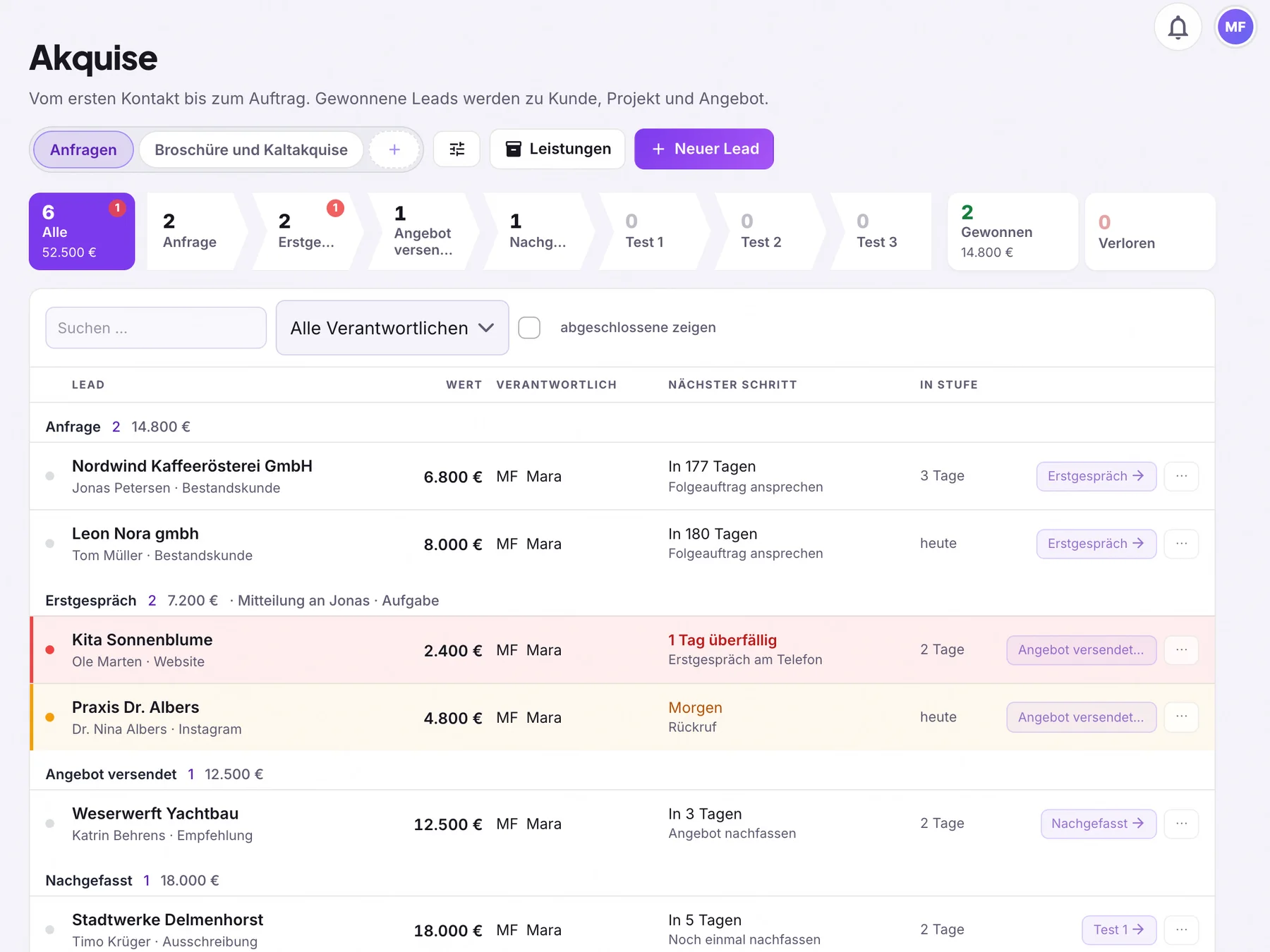This screenshot has width=1270, height=952.
Task: Open the lead 'Weserwerft Yachtbau'
Action: click(155, 813)
